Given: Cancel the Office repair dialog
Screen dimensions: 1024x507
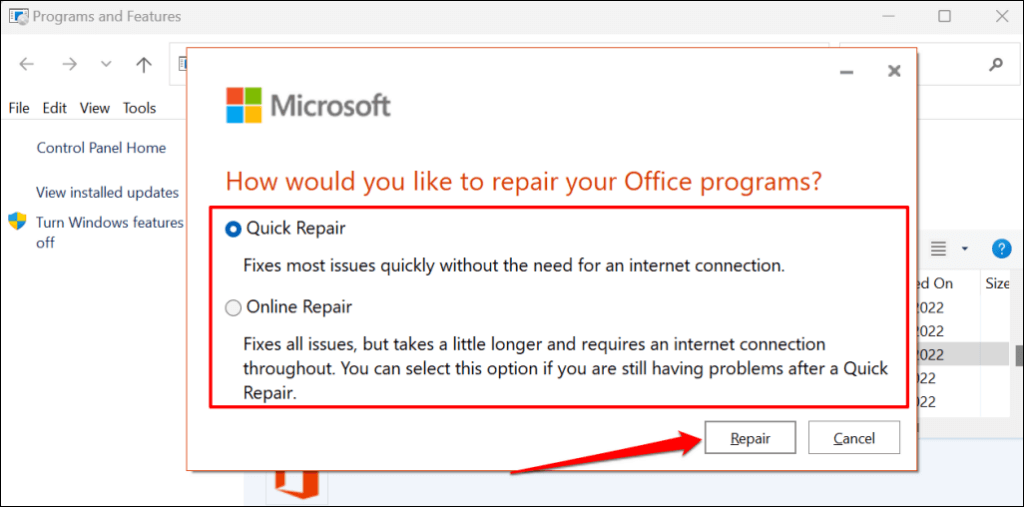Looking at the screenshot, I should (853, 438).
